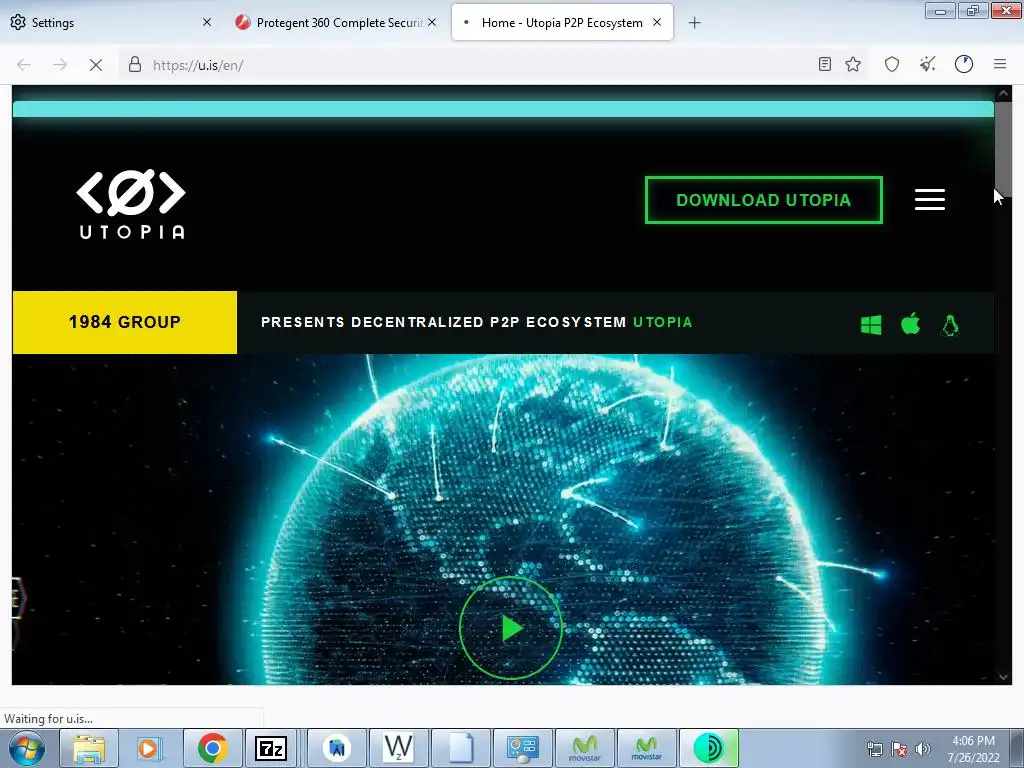
Task: Click the Download Utopia button
Action: point(763,200)
